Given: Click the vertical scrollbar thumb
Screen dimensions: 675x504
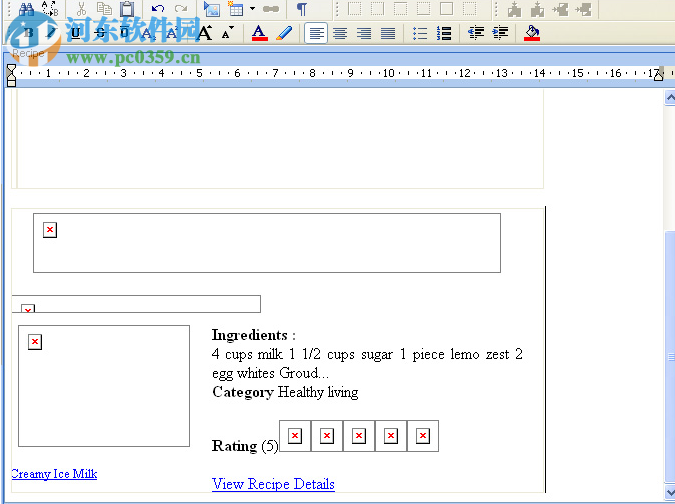Looking at the screenshot, I should click(670, 357).
